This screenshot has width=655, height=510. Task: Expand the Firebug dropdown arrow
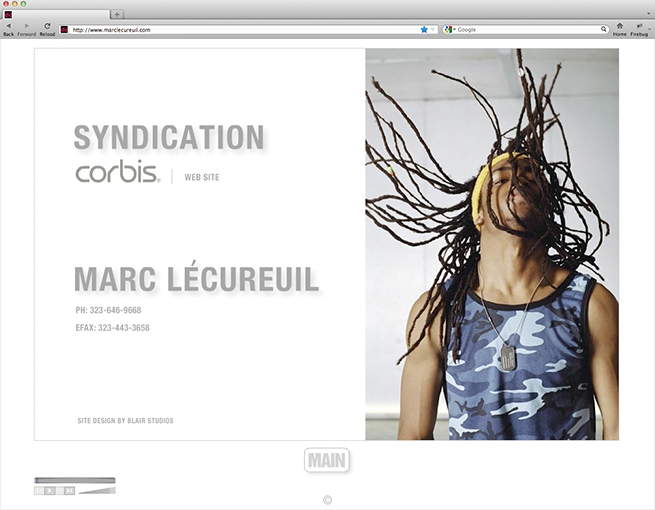point(650,29)
